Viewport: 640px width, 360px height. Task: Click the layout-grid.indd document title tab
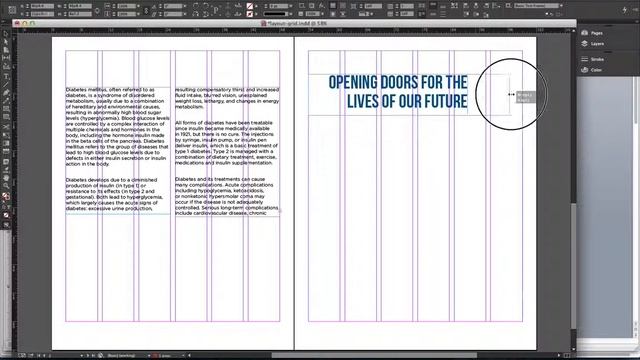point(294,24)
